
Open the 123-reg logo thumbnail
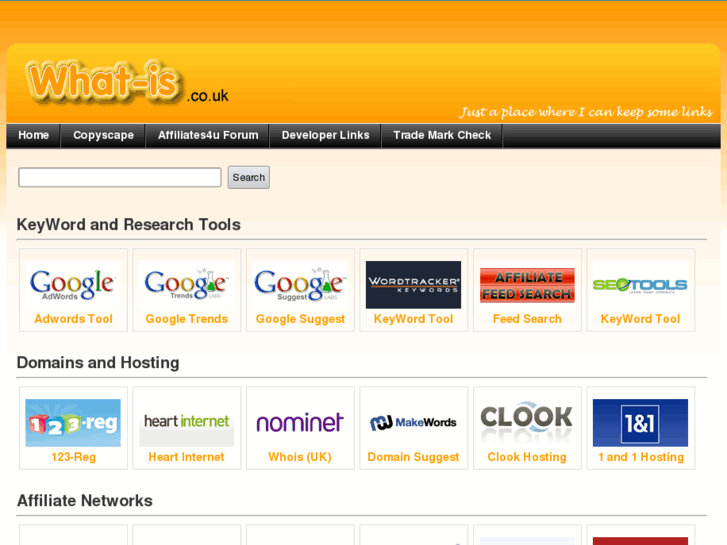pyautogui.click(x=73, y=423)
